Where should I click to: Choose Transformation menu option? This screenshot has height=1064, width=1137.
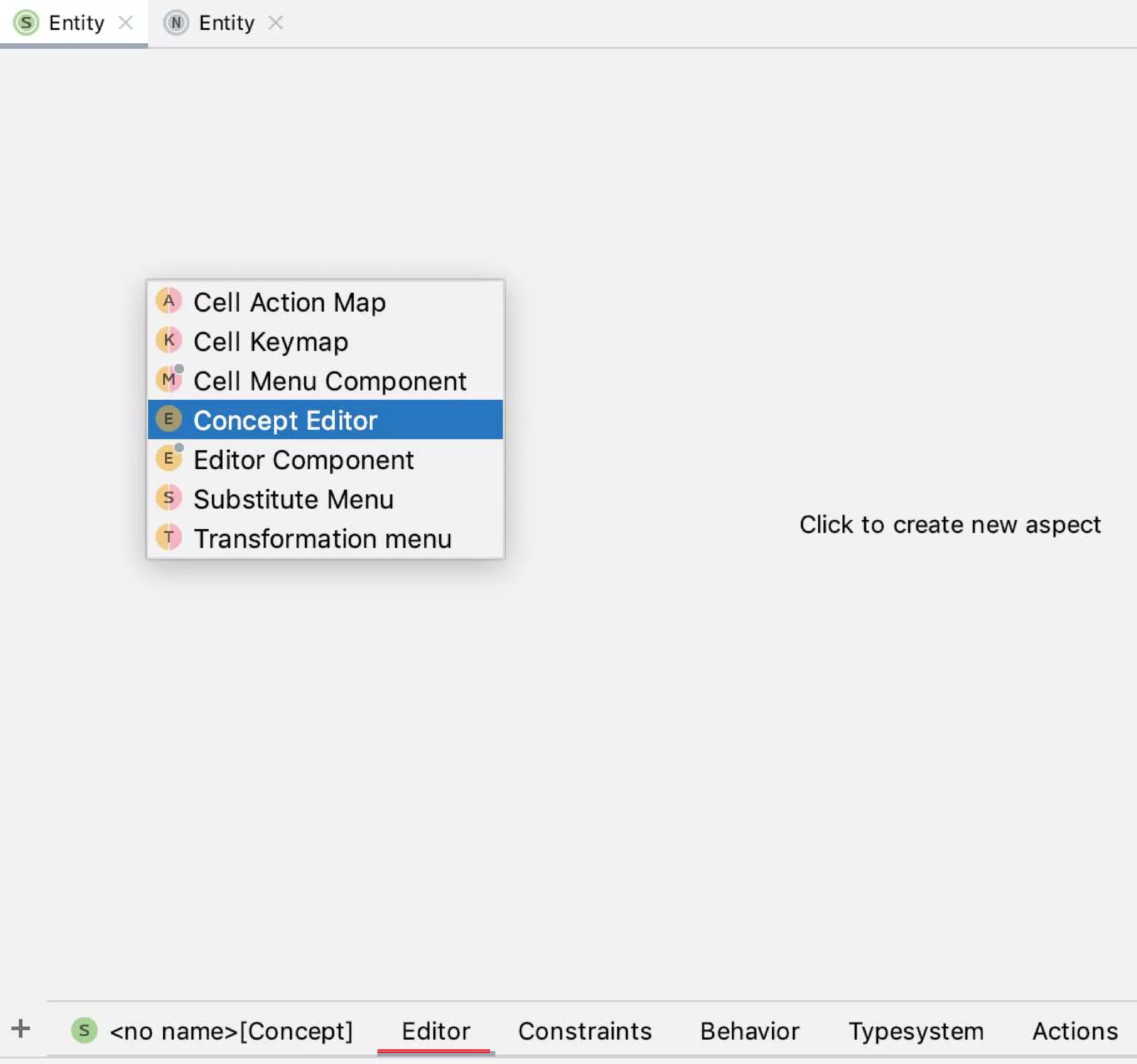pyautogui.click(x=323, y=539)
